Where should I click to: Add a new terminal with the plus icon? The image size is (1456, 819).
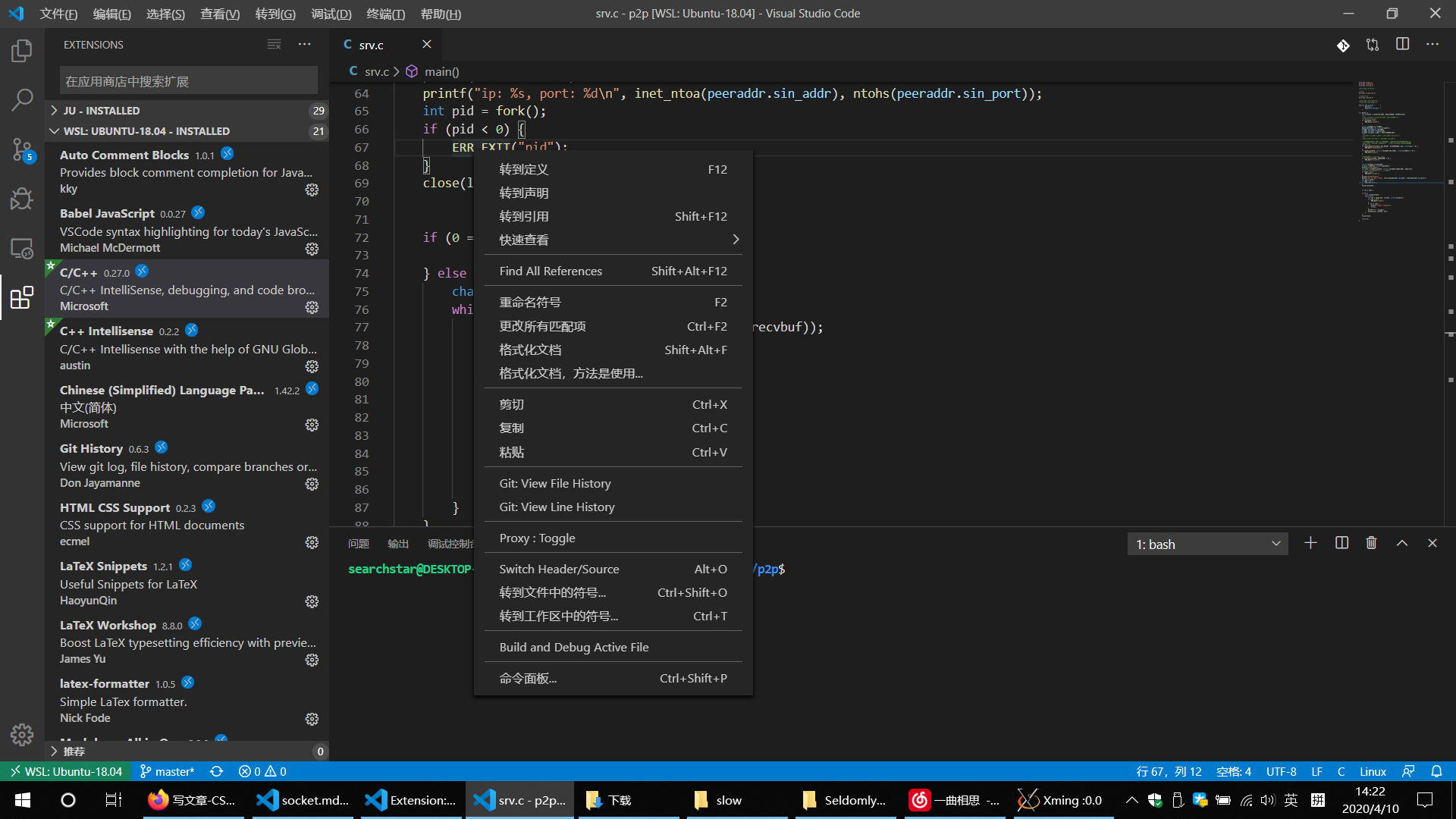click(x=1310, y=543)
